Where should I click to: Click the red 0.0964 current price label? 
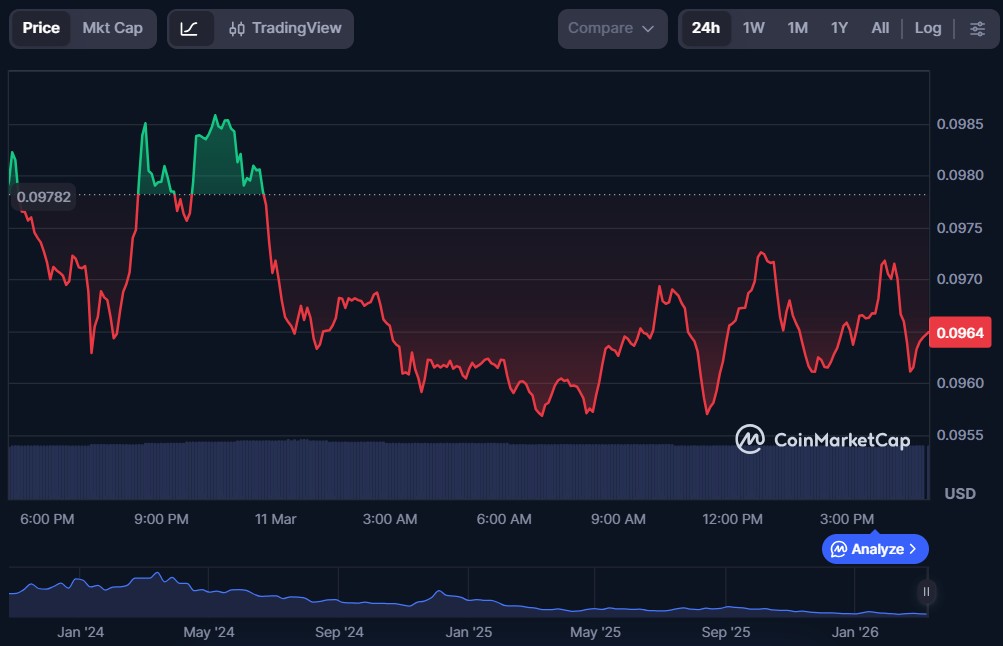pyautogui.click(x=960, y=333)
